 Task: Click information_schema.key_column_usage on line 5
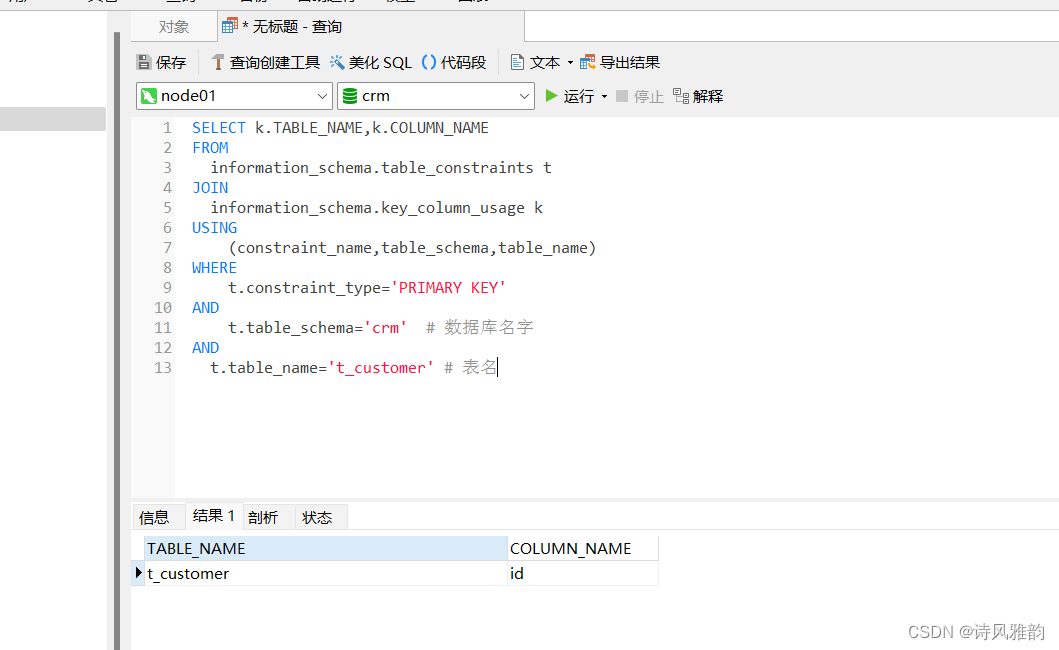(367, 208)
